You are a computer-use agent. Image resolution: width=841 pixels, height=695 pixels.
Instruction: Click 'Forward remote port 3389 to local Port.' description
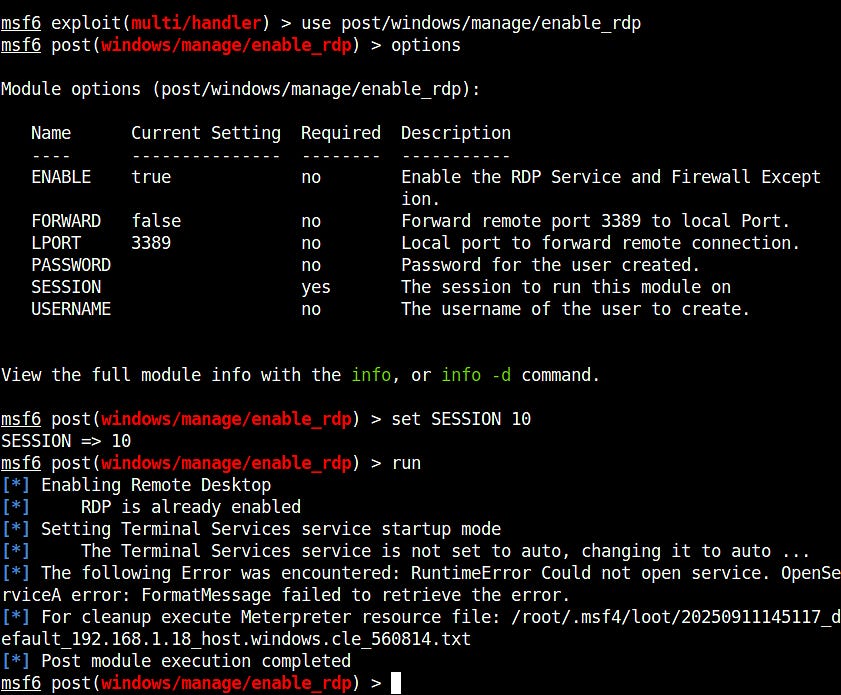click(x=595, y=221)
